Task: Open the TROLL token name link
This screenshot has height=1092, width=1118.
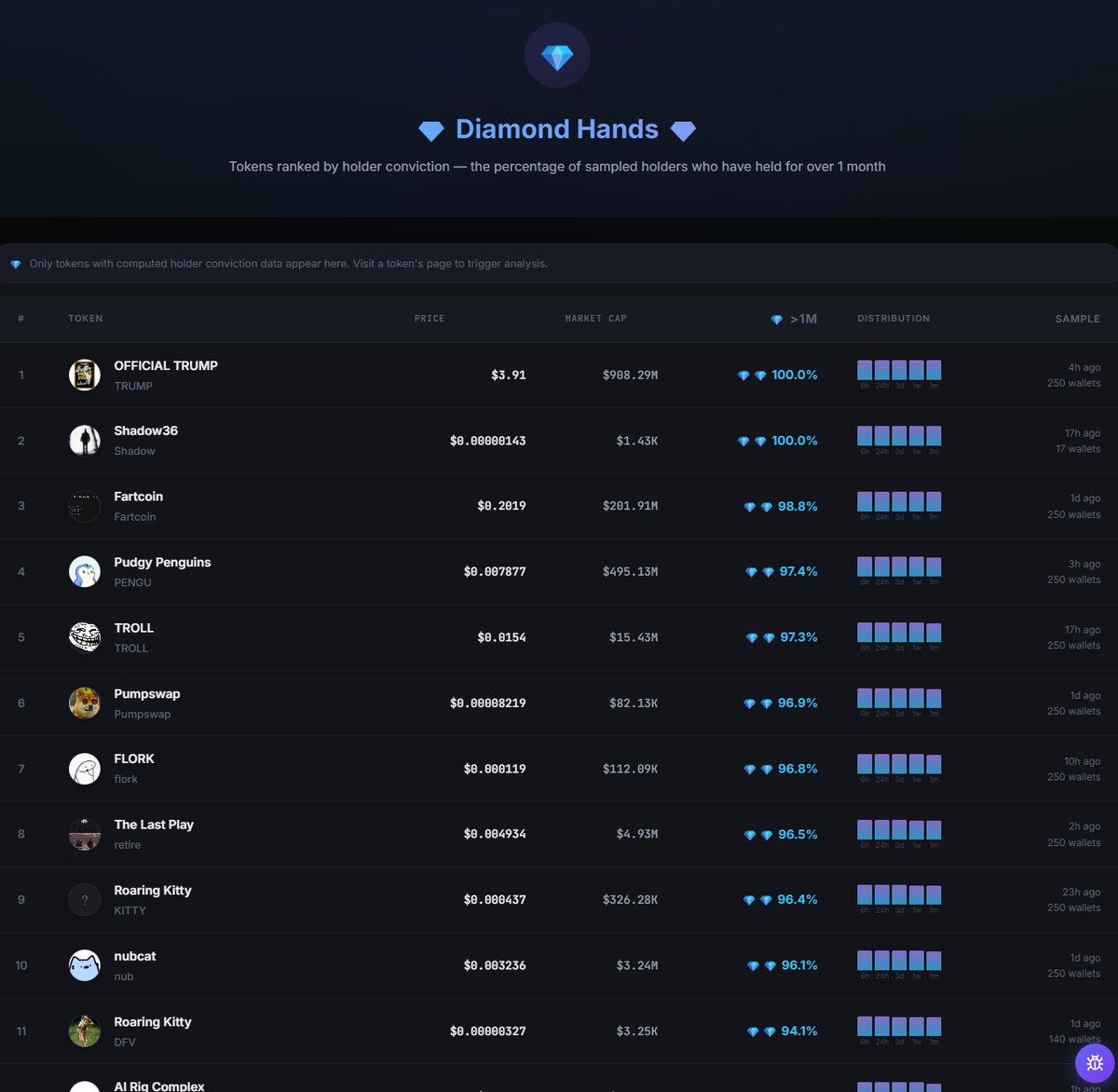Action: click(134, 628)
